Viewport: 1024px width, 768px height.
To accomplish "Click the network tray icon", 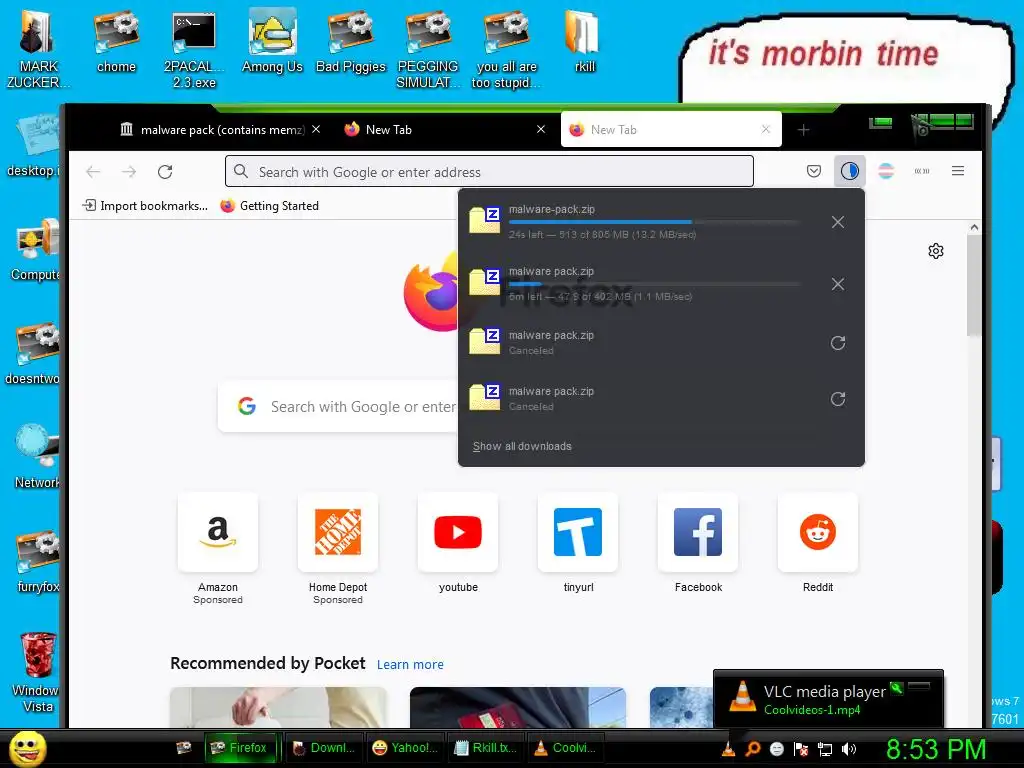I will (x=825, y=749).
